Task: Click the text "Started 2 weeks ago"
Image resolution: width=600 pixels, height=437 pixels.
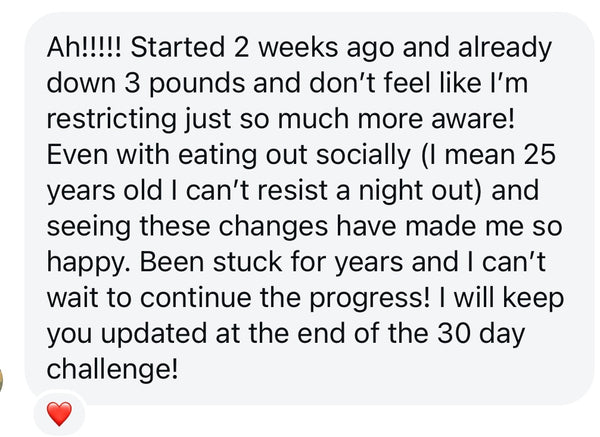Action: 244,47
